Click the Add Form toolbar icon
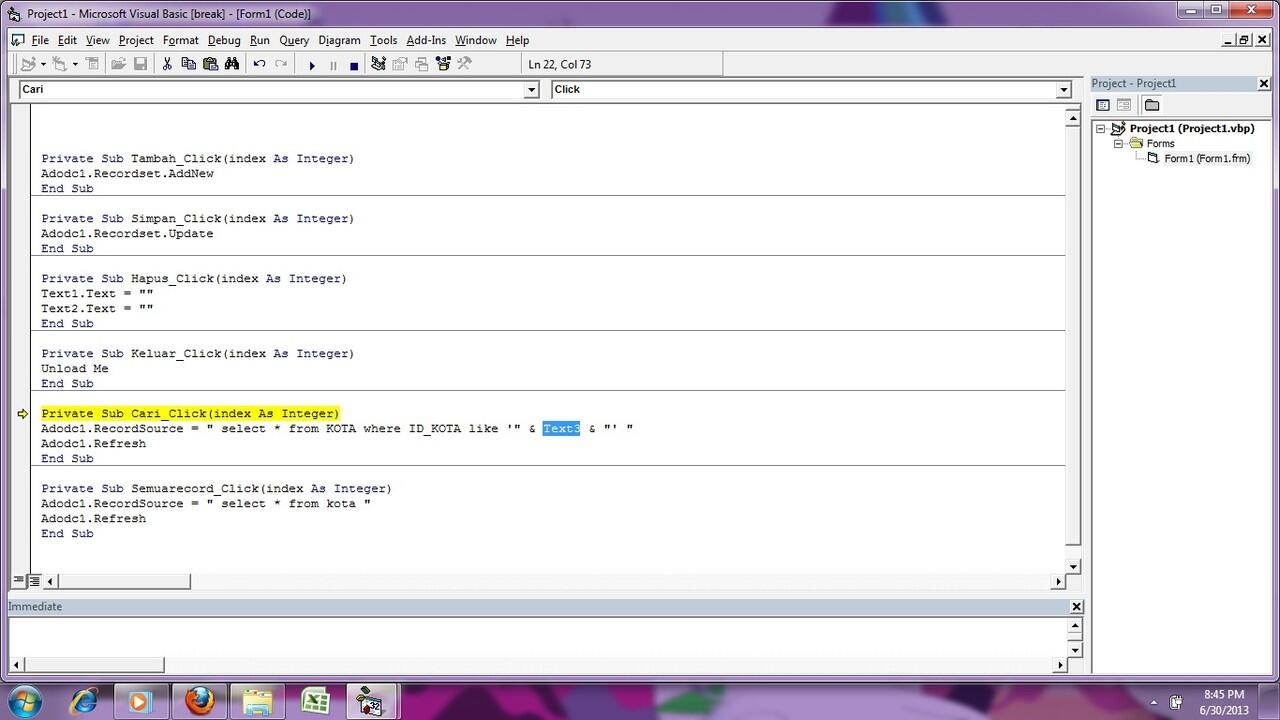 pos(60,64)
